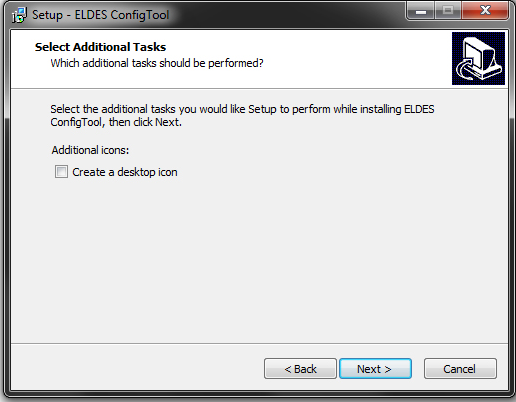Viewport: 516px width, 402px height.
Task: Click the empty grey area below the checkbox
Action: coord(259,260)
